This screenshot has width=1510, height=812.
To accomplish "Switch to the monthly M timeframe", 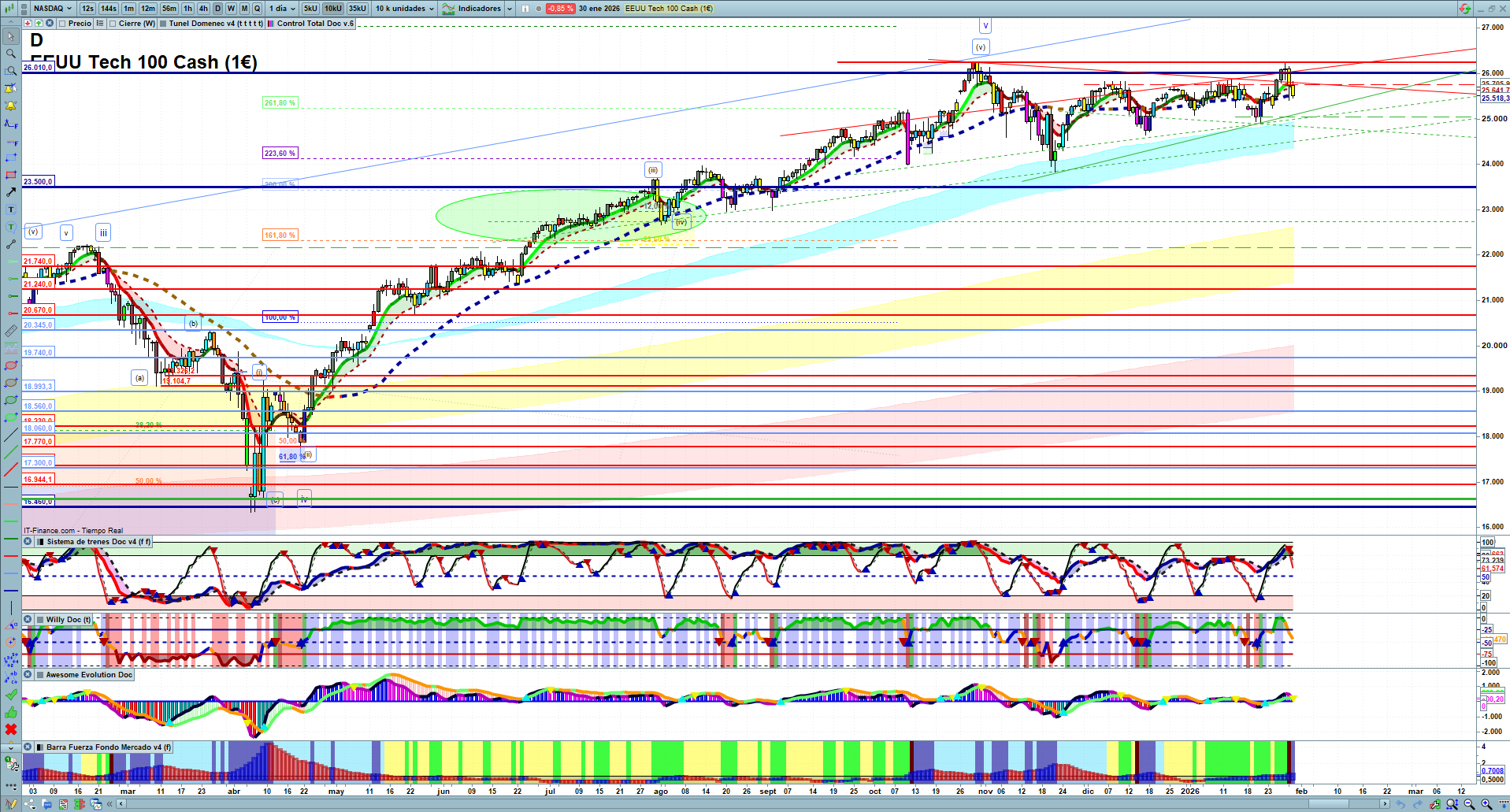I will [x=244, y=9].
